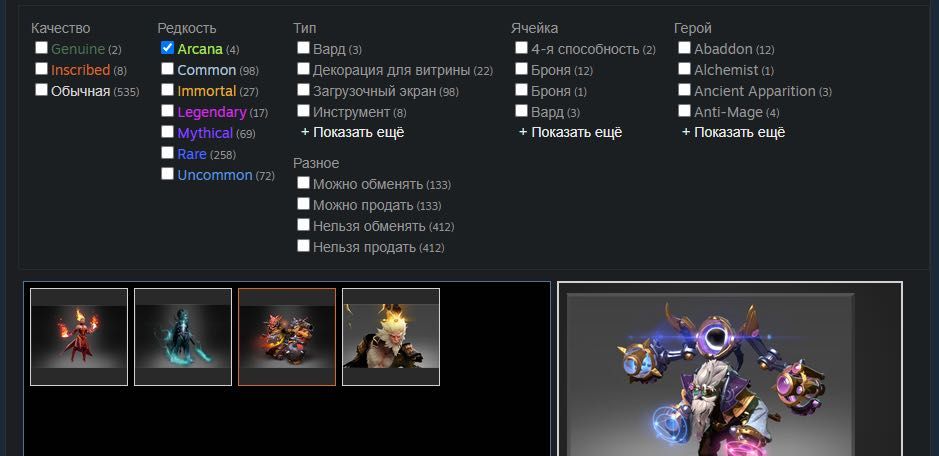Image resolution: width=939 pixels, height=456 pixels.
Task: Select the Abaddon hero checkbox
Action: pyautogui.click(x=684, y=48)
